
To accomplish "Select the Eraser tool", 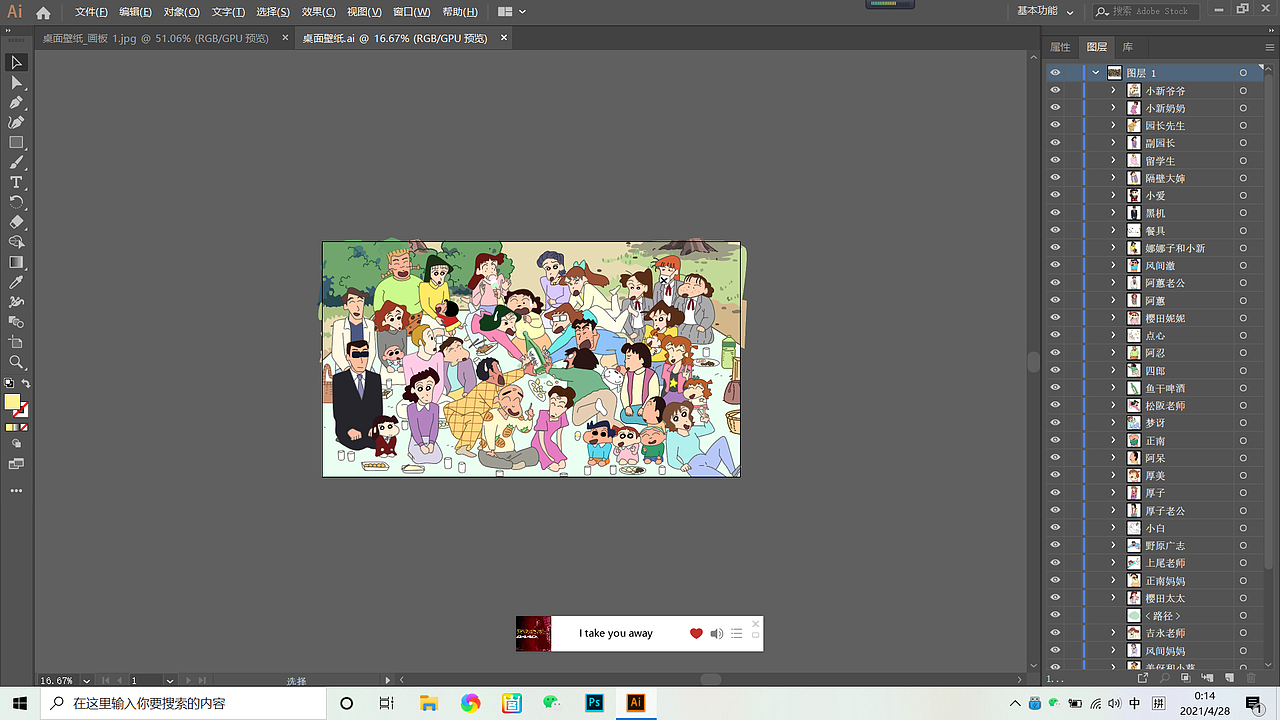I will click(16, 222).
